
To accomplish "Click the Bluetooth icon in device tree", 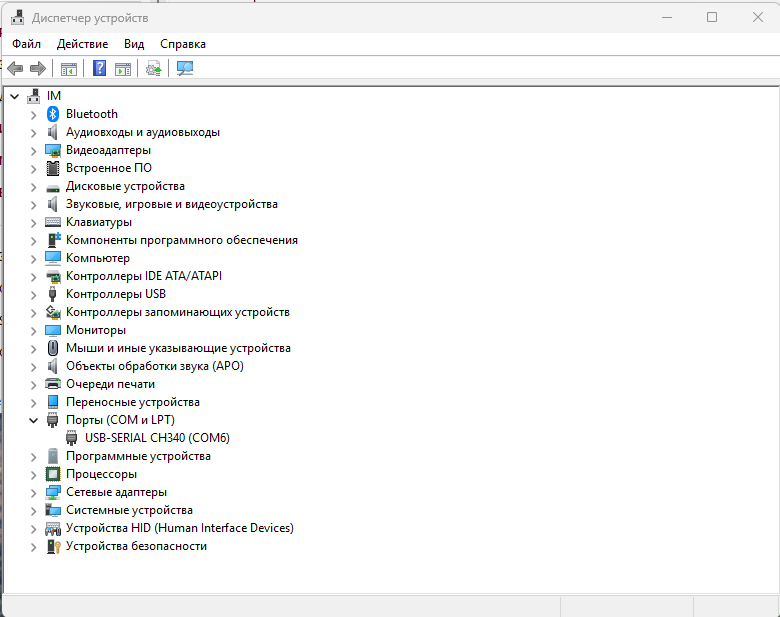I will click(x=54, y=114).
